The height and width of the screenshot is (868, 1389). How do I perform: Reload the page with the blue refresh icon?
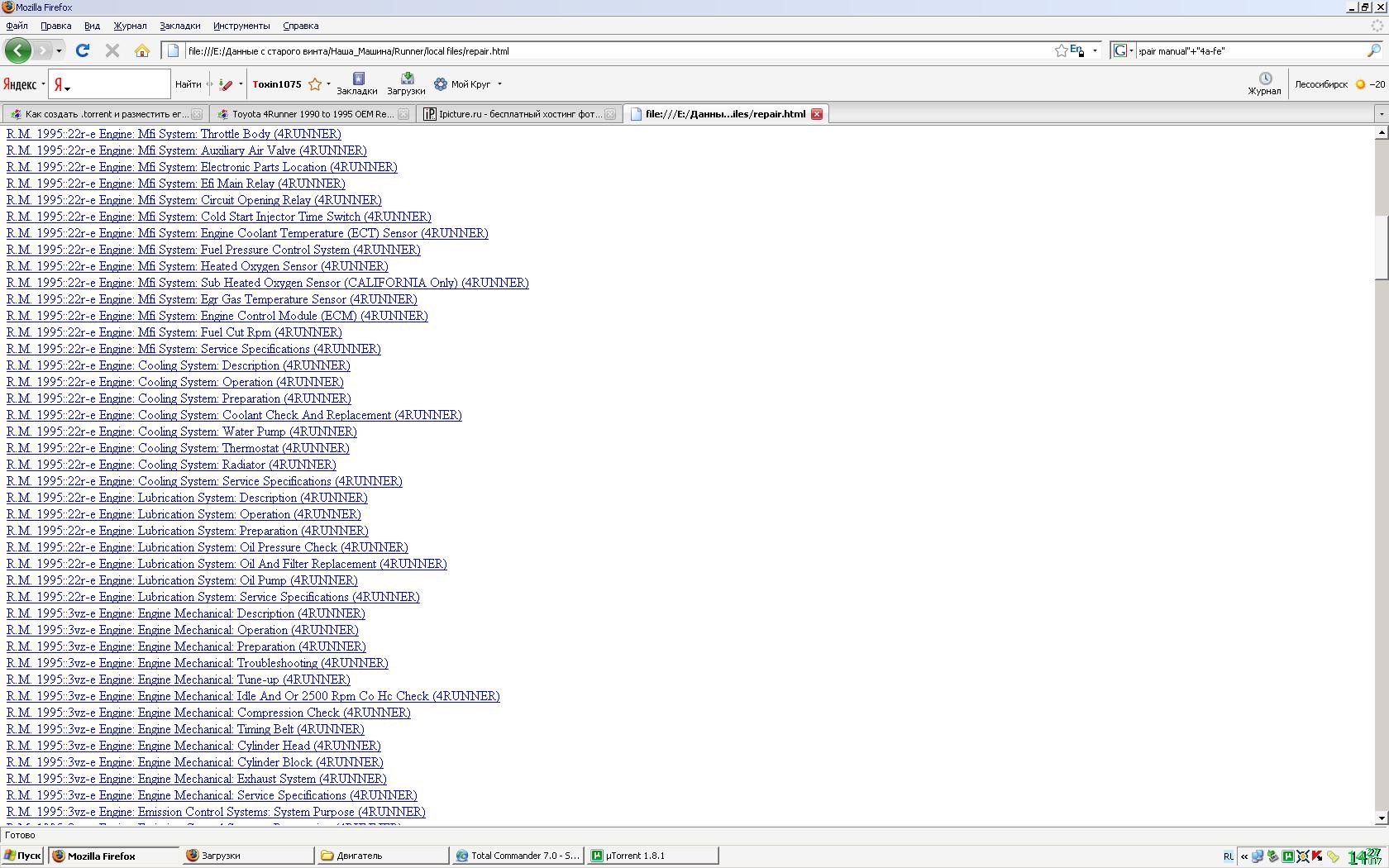coord(83,50)
